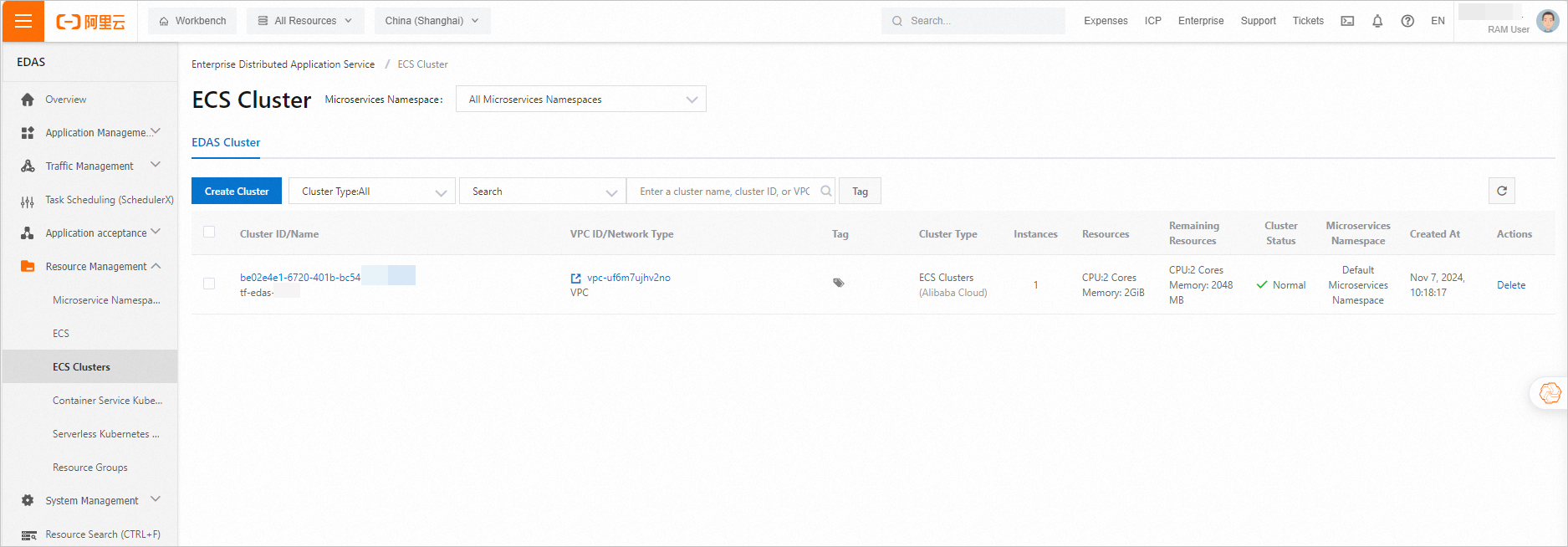Expand Application acceptance section
This screenshot has height=547, width=1568.
pos(156,232)
